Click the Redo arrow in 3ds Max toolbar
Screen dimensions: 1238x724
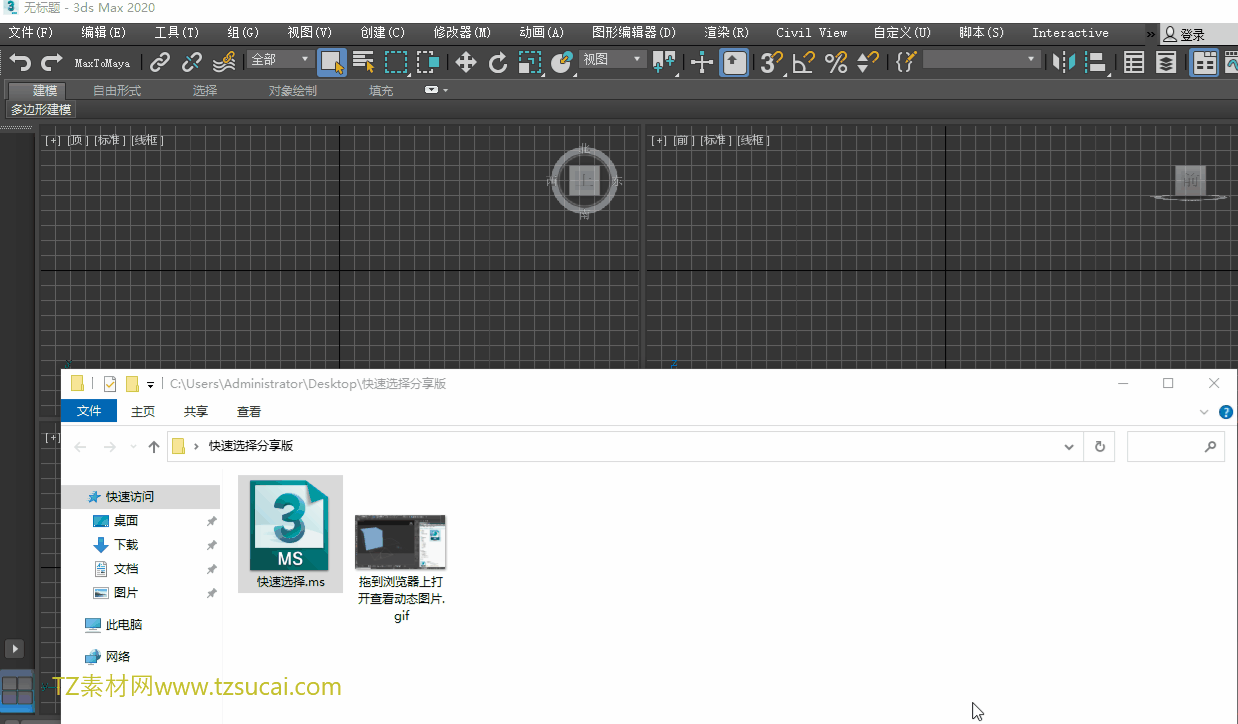point(52,62)
